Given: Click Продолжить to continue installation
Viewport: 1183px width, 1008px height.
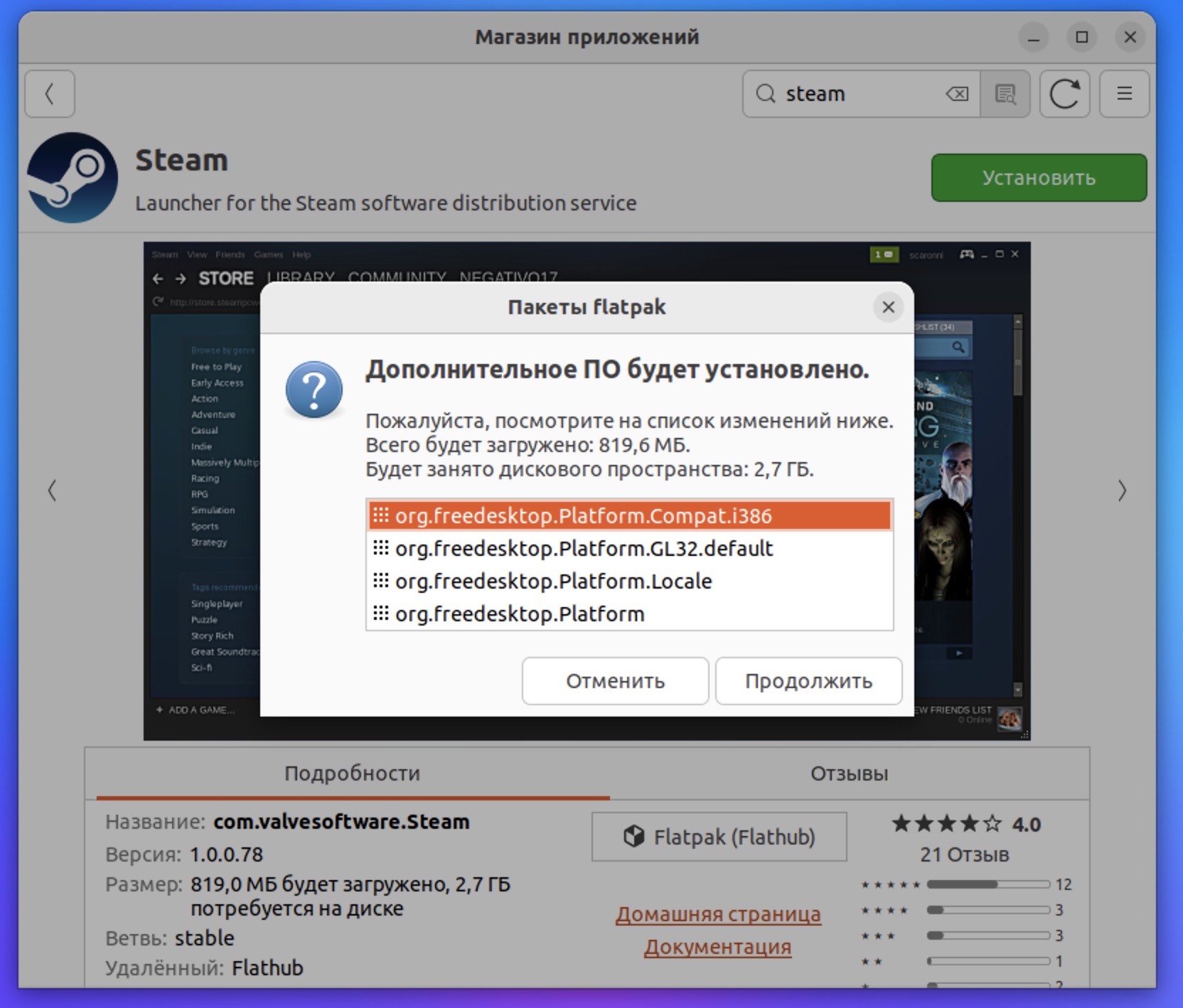Looking at the screenshot, I should [x=809, y=681].
